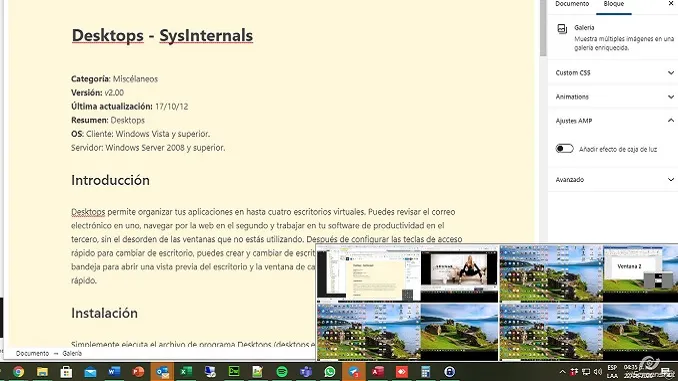Open Microsoft Word from the taskbar
The width and height of the screenshot is (678, 381).
(x=114, y=372)
